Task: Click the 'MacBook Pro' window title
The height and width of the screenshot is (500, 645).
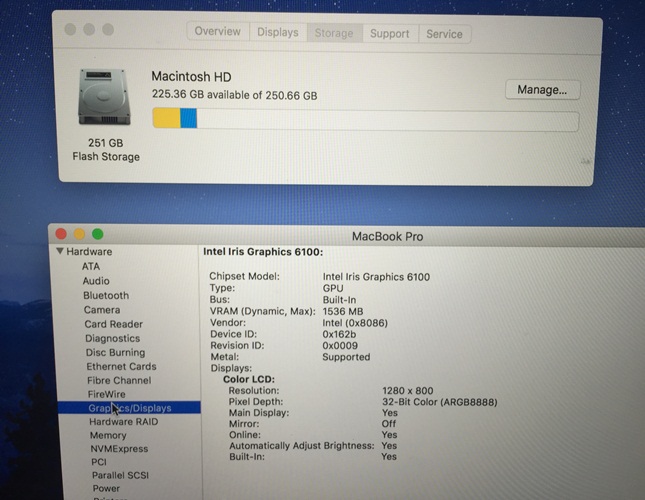Action: pyautogui.click(x=387, y=236)
